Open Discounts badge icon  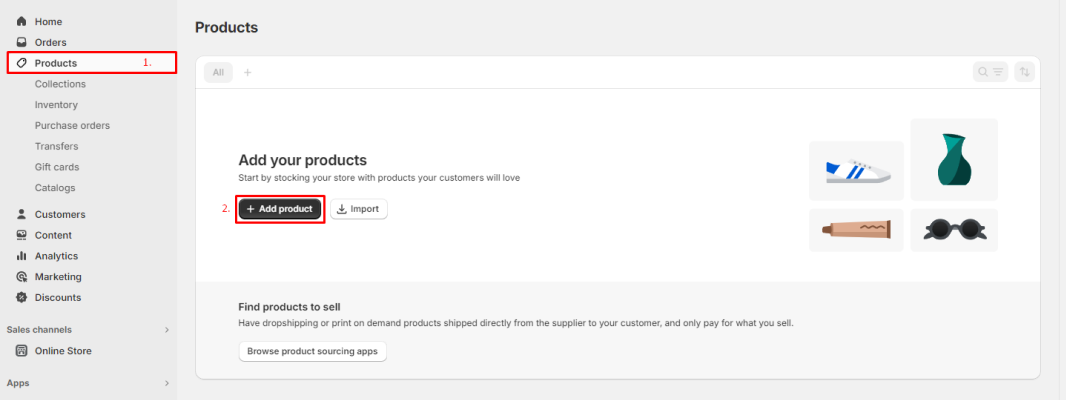(x=21, y=297)
